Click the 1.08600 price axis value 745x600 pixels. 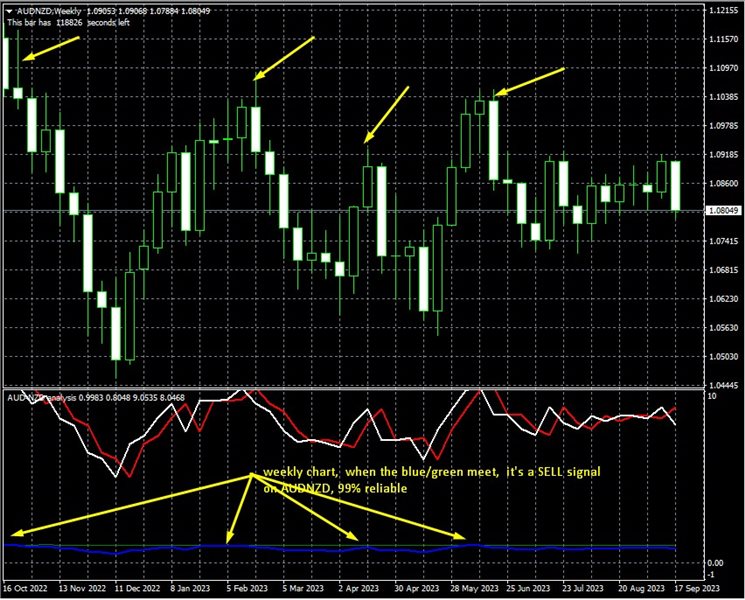tap(723, 183)
